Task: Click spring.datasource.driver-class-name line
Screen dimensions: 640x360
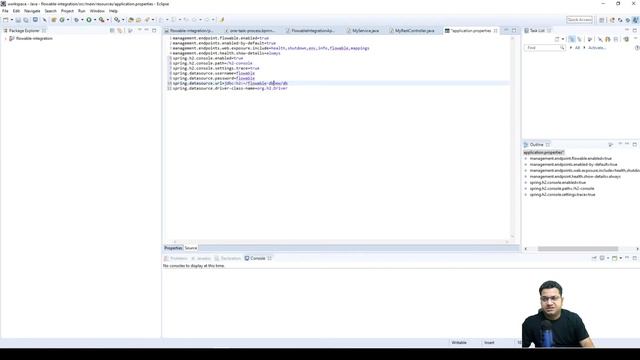Action: 230,88
